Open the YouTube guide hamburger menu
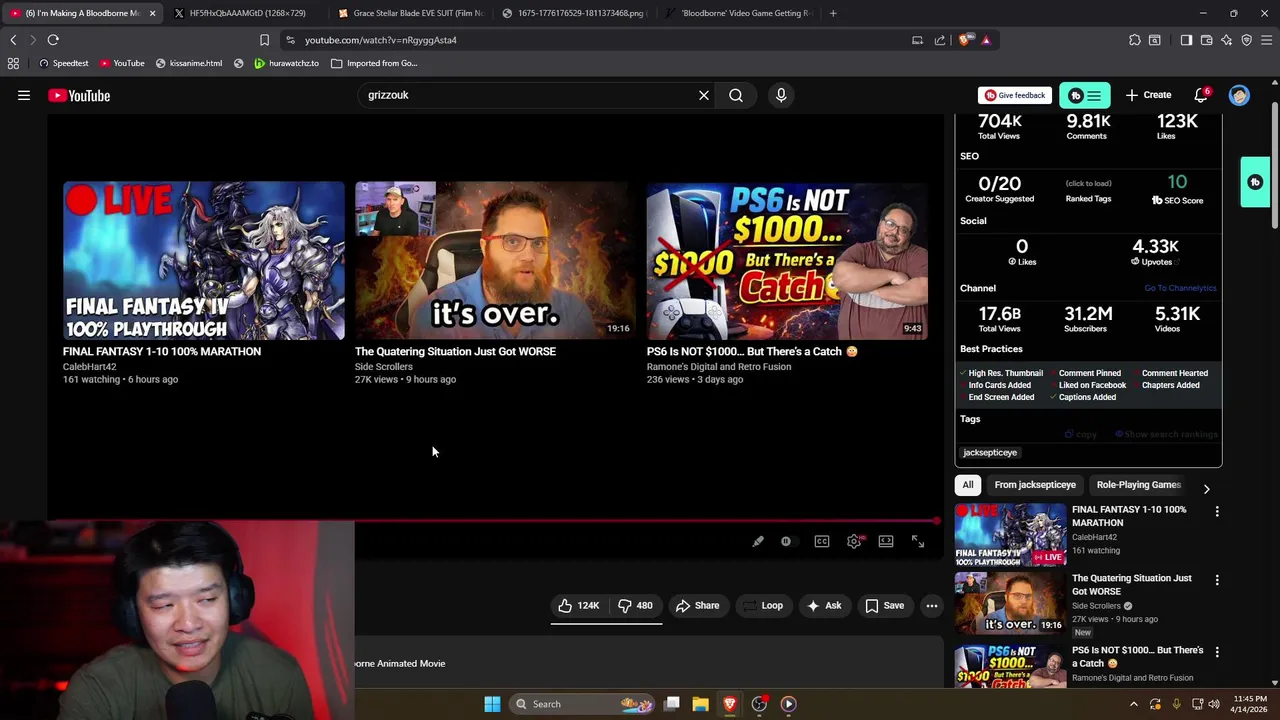The image size is (1280, 720). [x=24, y=95]
